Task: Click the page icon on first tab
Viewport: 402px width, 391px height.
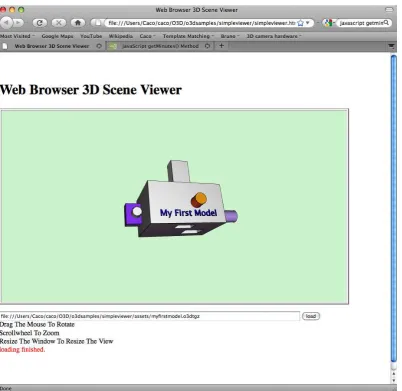Action: (x=5, y=46)
